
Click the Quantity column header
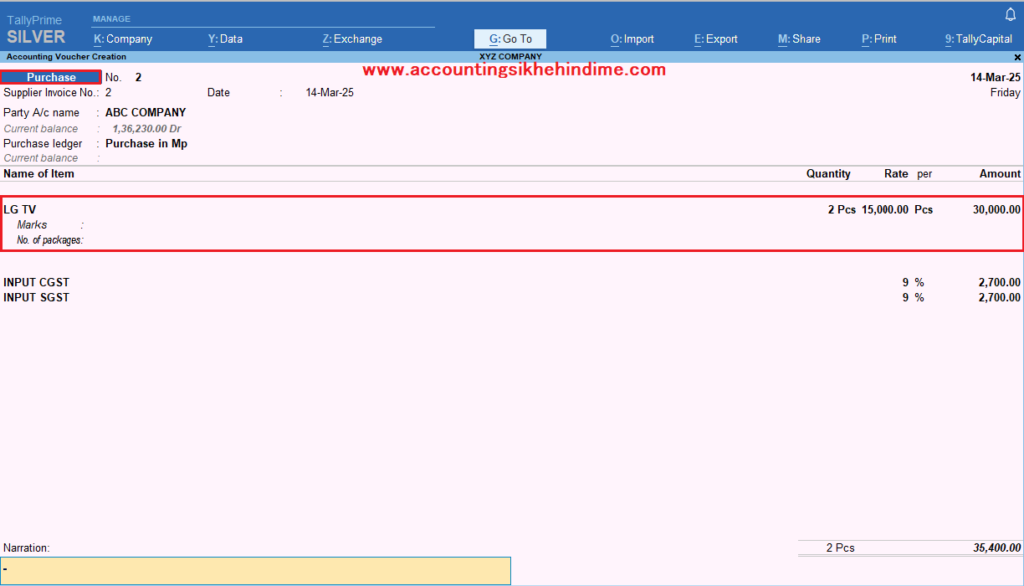pos(828,174)
